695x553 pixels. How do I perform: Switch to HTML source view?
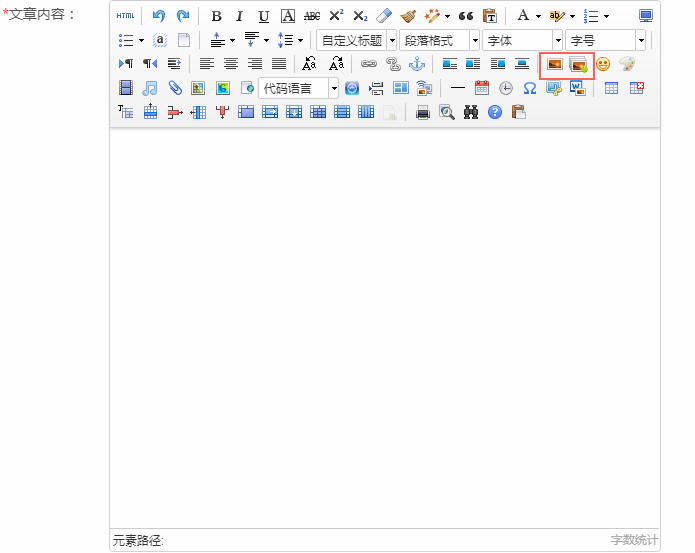click(x=125, y=16)
